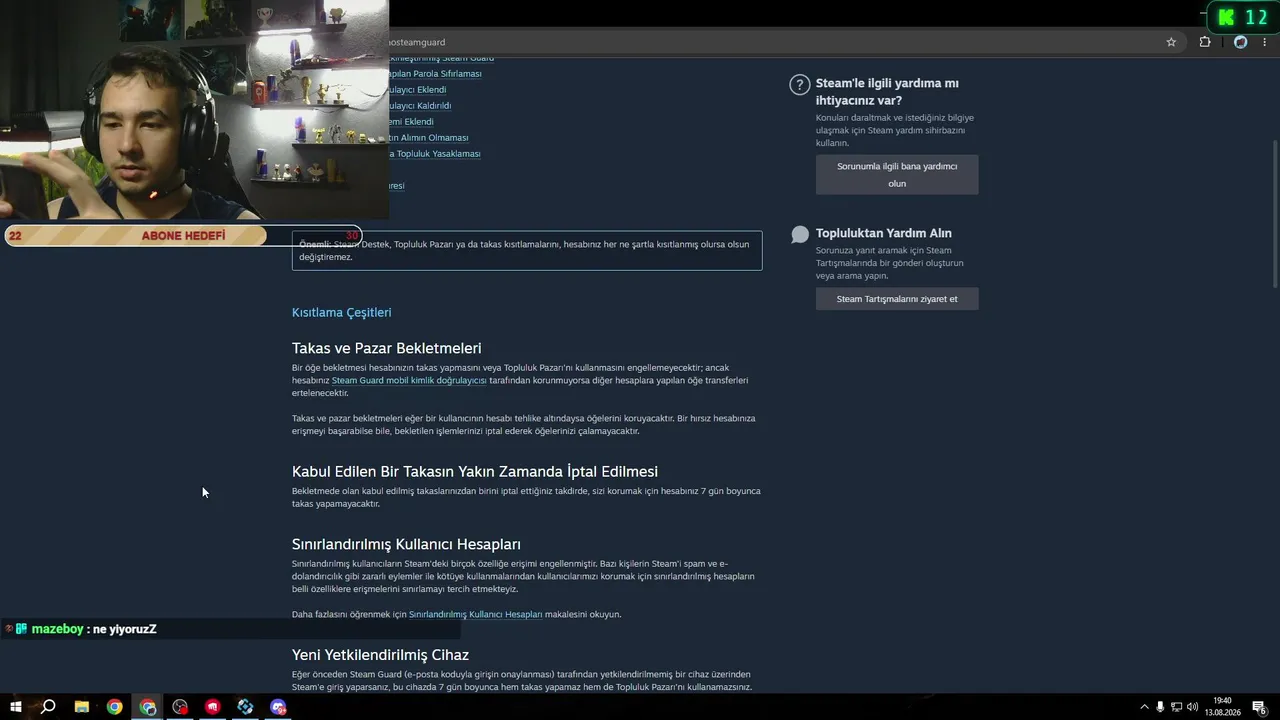Switch to the active Chrome profile window

click(148, 707)
